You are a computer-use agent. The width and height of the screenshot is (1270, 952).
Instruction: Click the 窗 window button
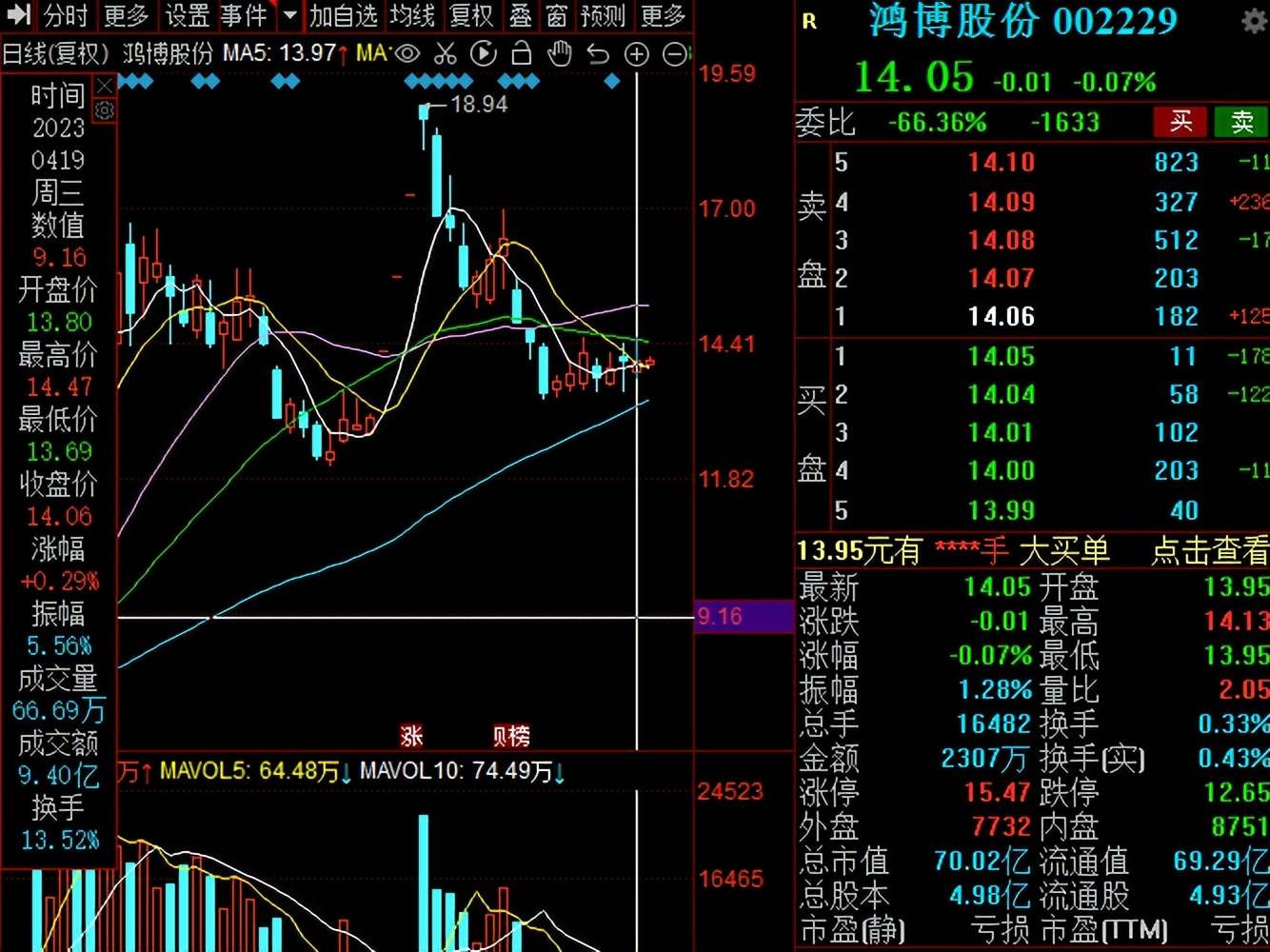pyautogui.click(x=557, y=15)
